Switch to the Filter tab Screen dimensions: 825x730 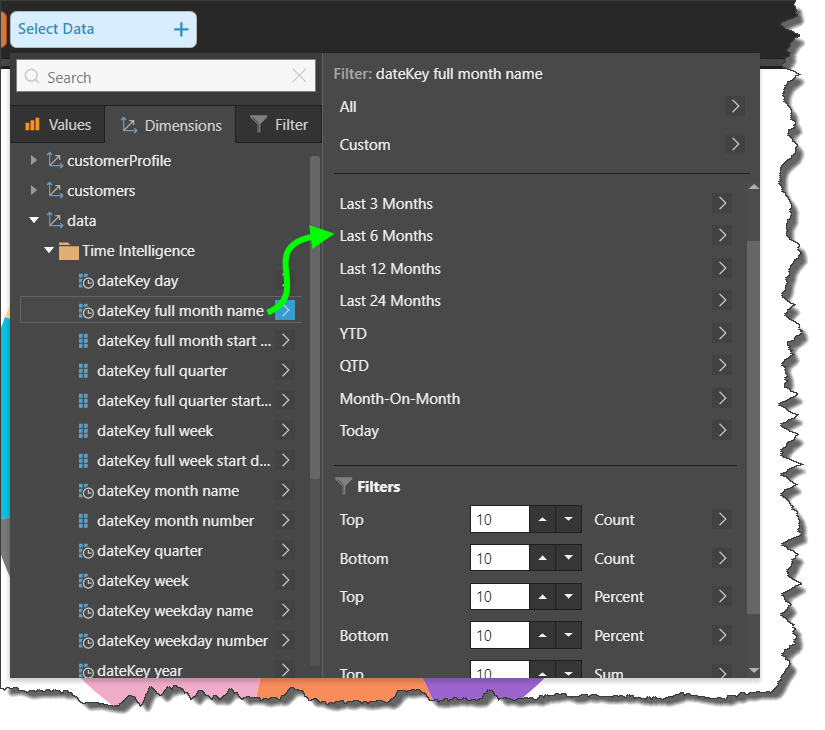coord(279,125)
